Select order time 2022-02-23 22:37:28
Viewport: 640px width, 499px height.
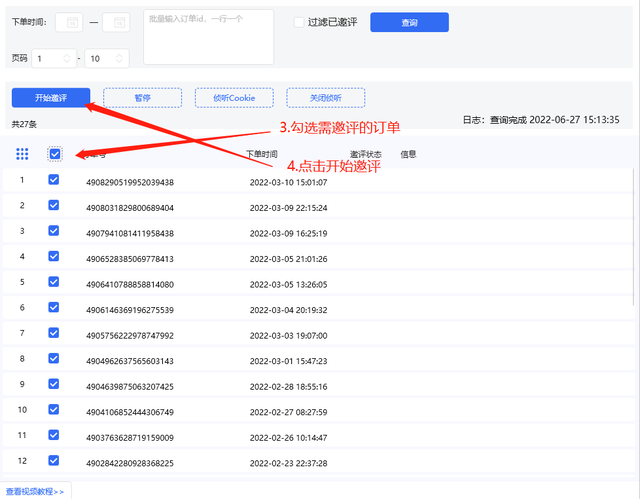289,463
